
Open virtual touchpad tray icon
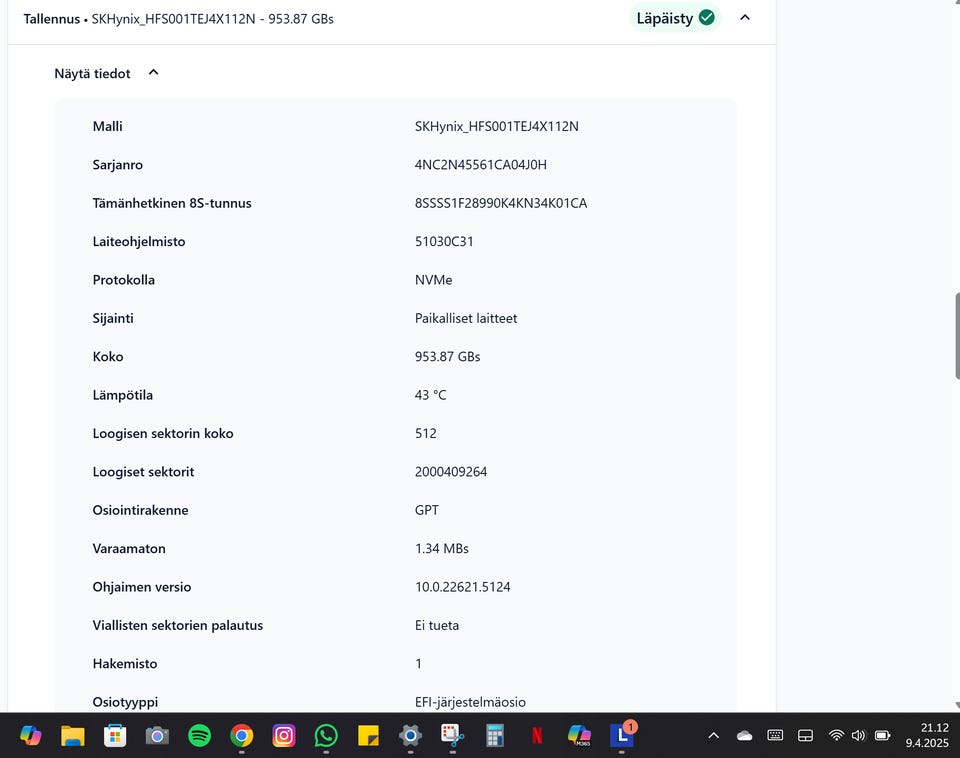(x=806, y=735)
